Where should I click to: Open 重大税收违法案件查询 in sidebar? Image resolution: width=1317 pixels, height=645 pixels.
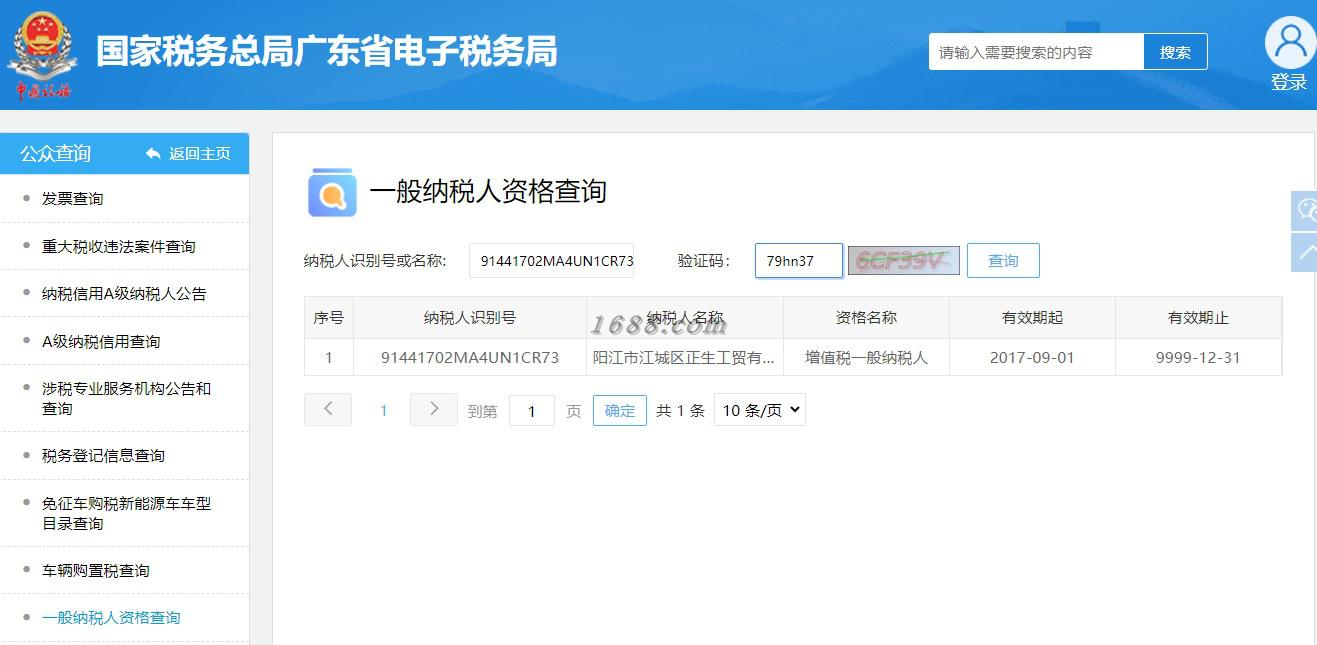coord(118,247)
